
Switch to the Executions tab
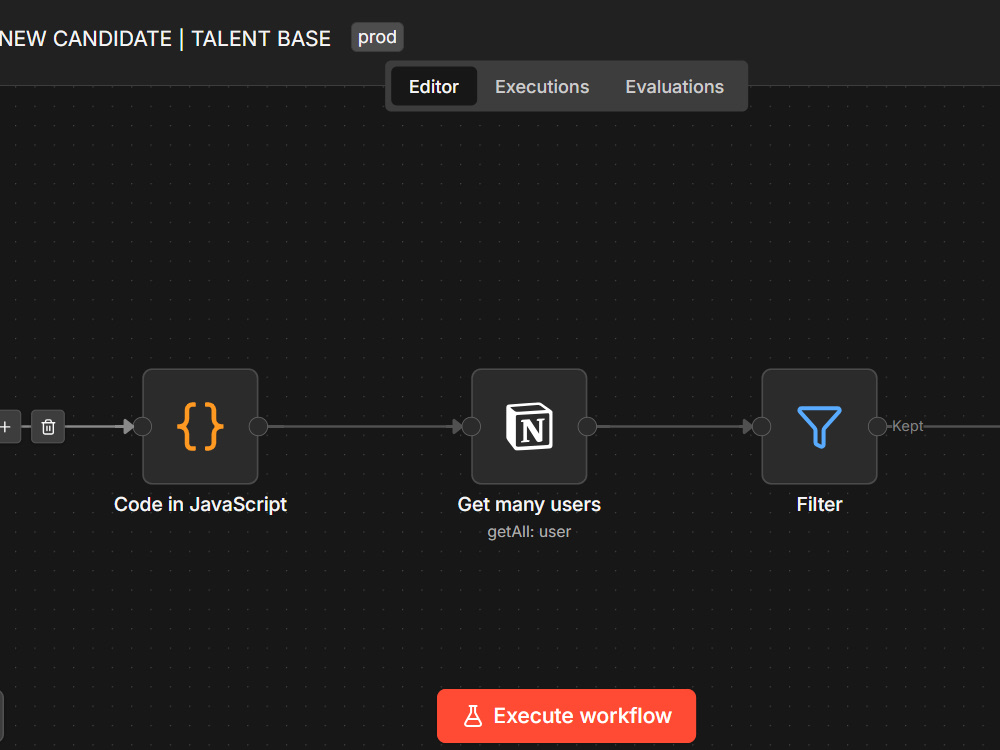542,86
